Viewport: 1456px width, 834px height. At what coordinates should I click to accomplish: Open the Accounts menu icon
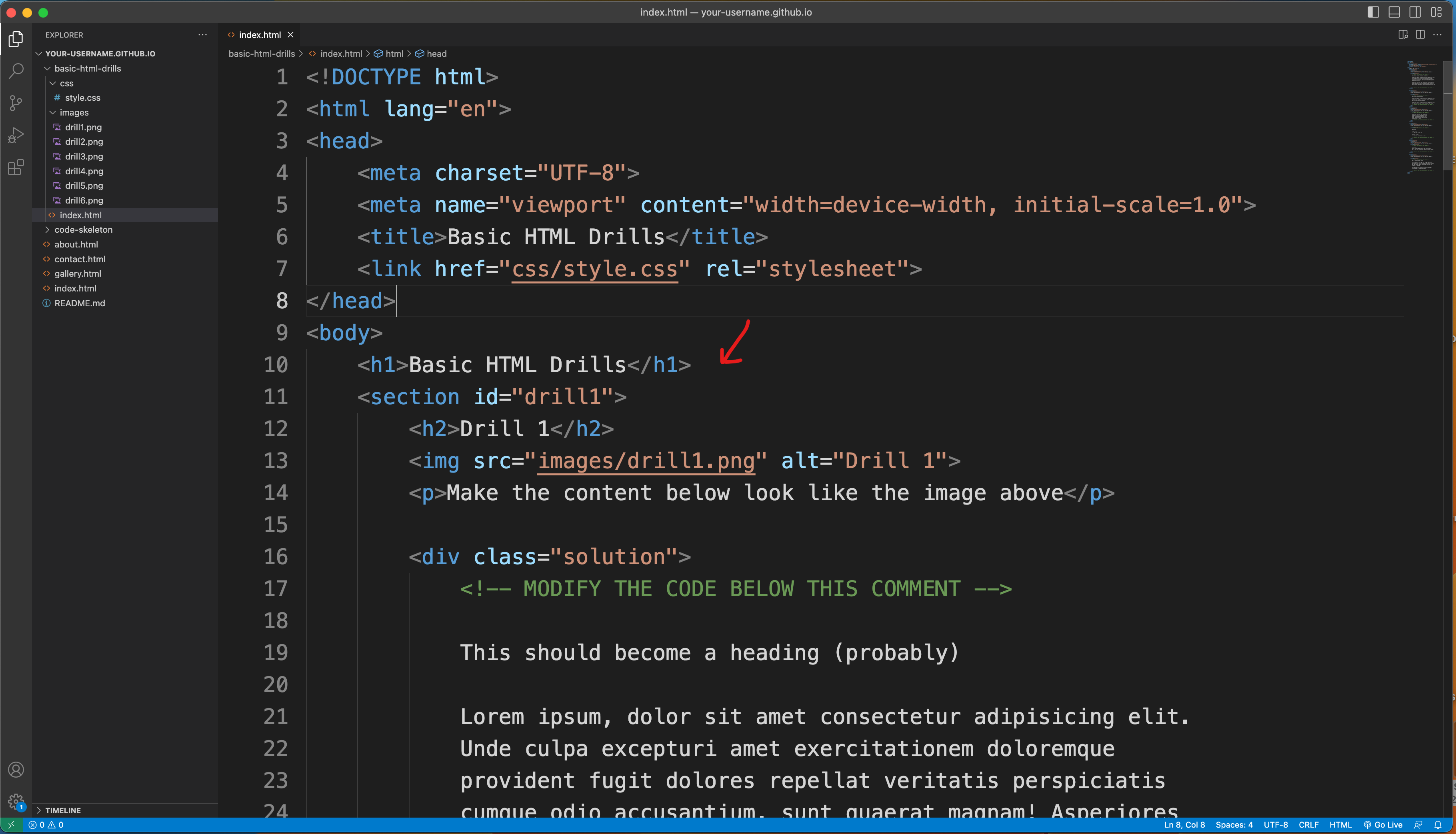point(16,769)
